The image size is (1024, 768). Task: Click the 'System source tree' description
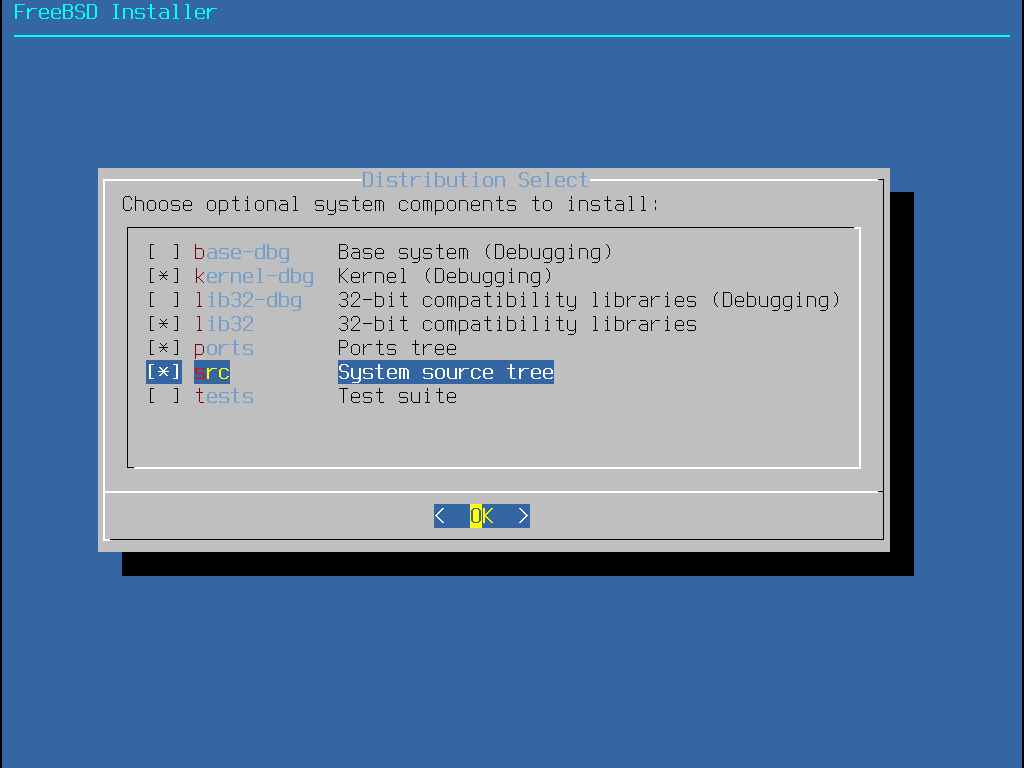coord(446,372)
